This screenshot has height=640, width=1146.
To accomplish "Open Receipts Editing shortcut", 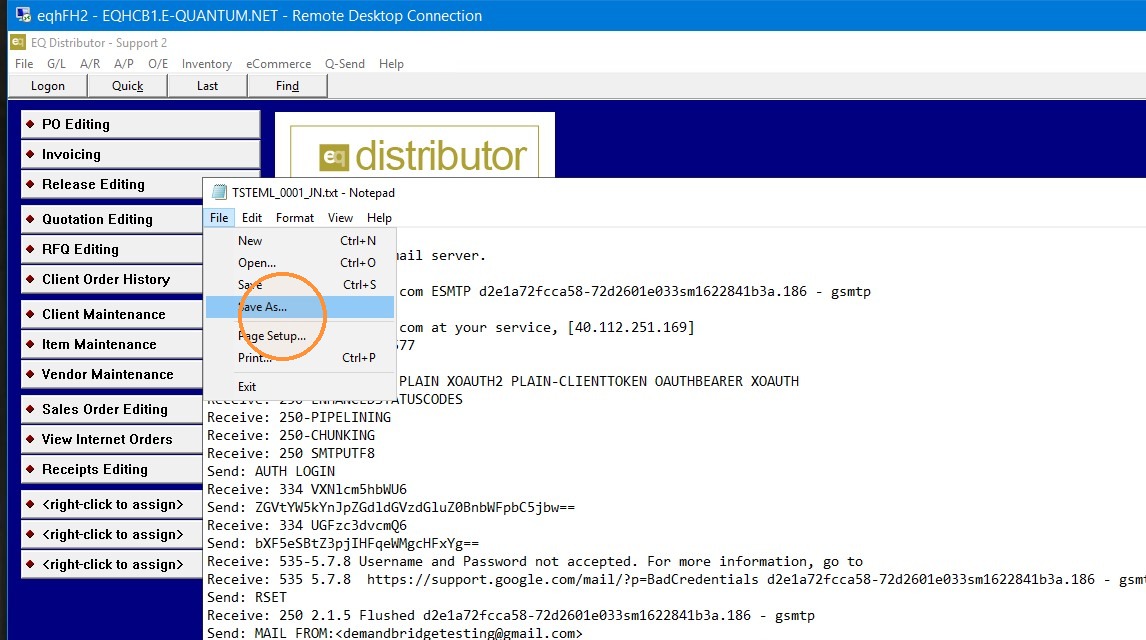I will (x=112, y=469).
